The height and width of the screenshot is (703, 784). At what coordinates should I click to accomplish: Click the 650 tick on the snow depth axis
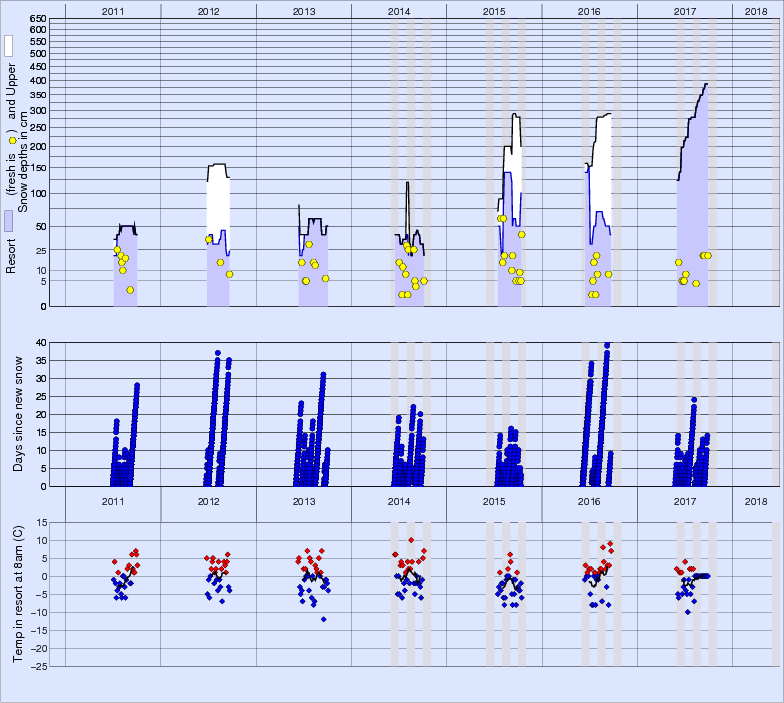(x=37, y=19)
